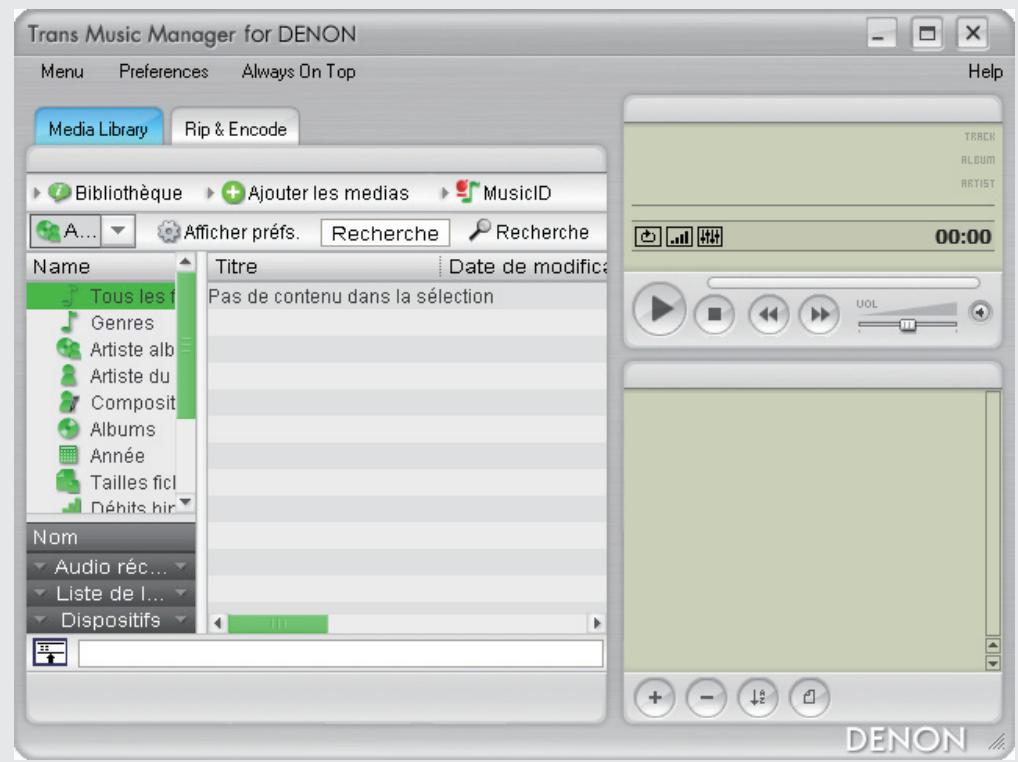Minimize the Trans Music Manager window
The image size is (1018, 762).
tap(881, 33)
